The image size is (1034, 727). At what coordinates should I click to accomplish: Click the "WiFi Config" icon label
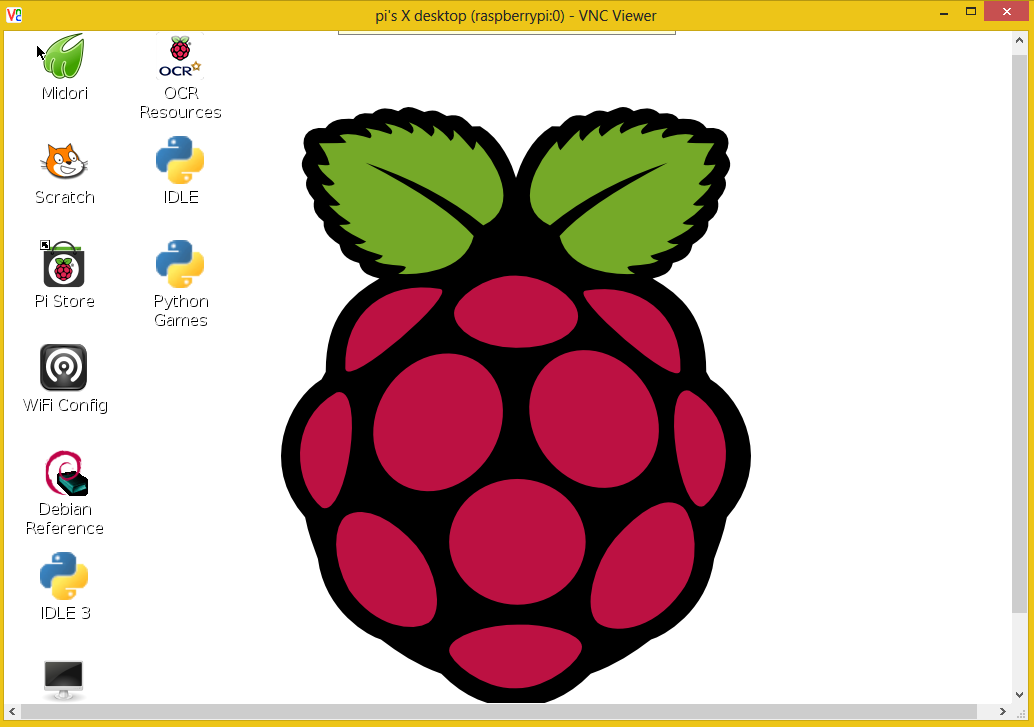(65, 405)
